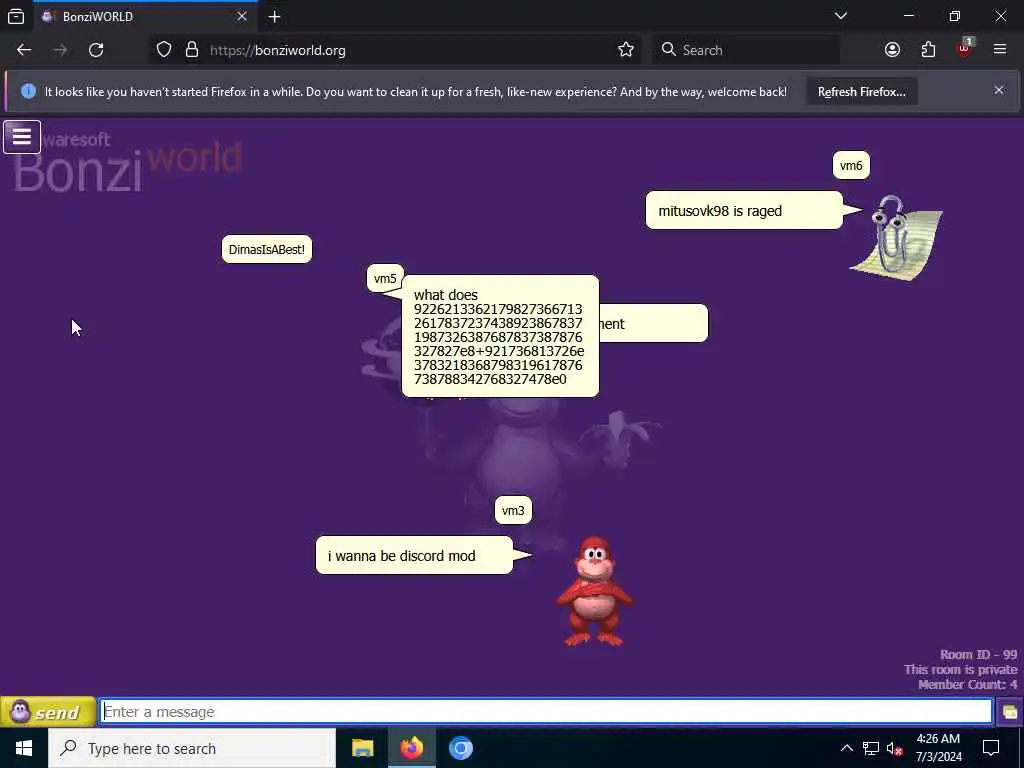Viewport: 1024px width, 768px height.
Task: Close the BonziWORLD tab
Action: coord(242,16)
